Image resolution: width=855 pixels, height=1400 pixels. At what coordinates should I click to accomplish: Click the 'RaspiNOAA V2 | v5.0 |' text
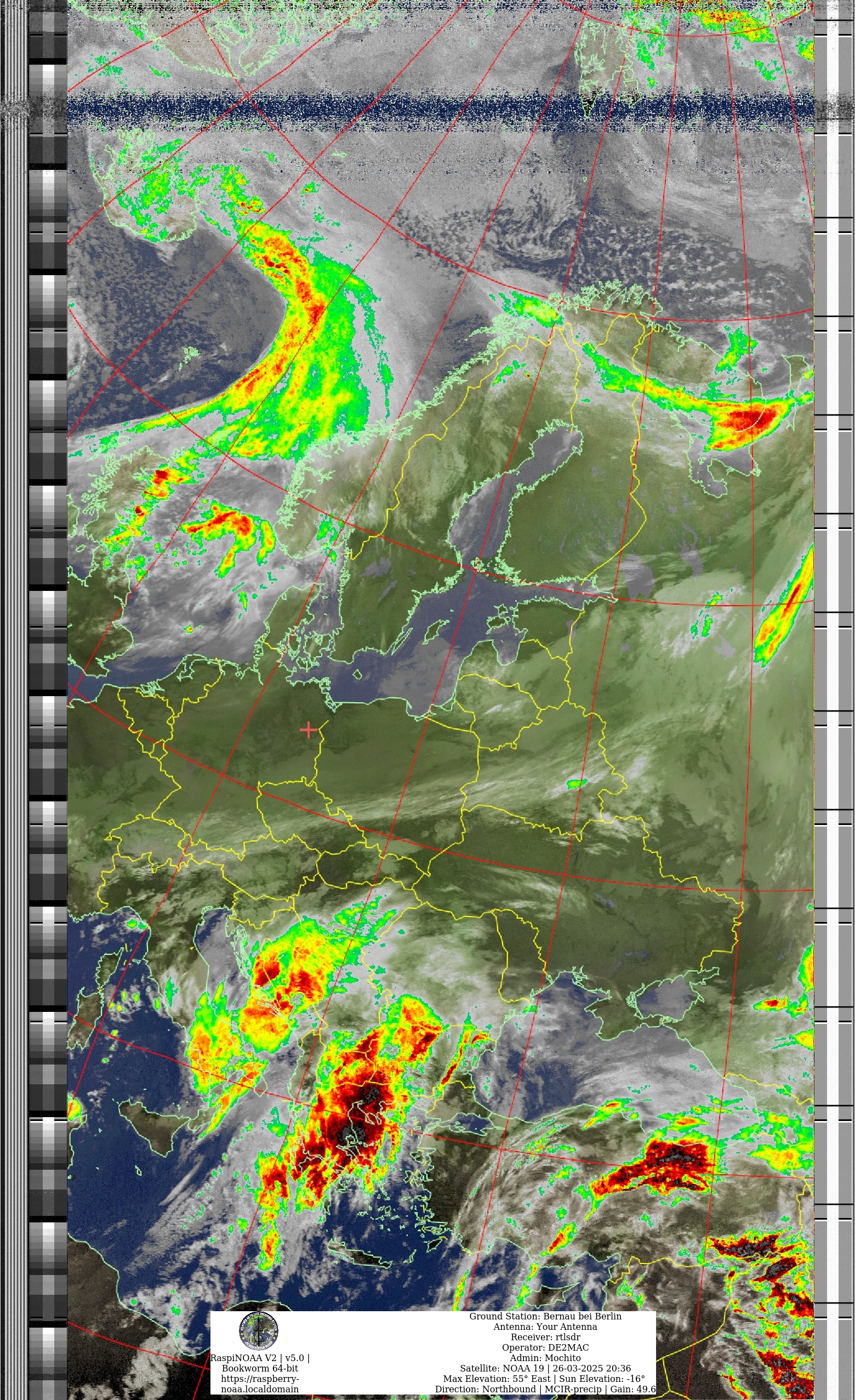click(x=260, y=1358)
